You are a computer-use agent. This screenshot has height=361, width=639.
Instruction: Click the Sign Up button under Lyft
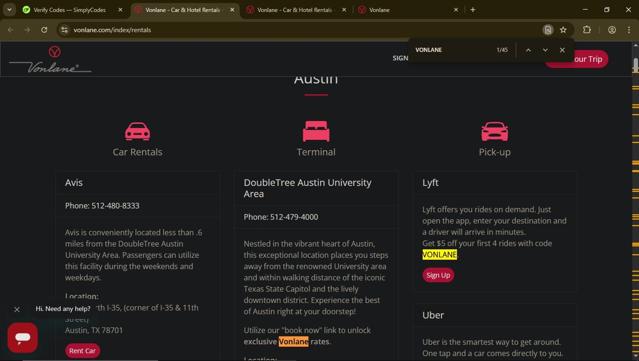(x=438, y=275)
